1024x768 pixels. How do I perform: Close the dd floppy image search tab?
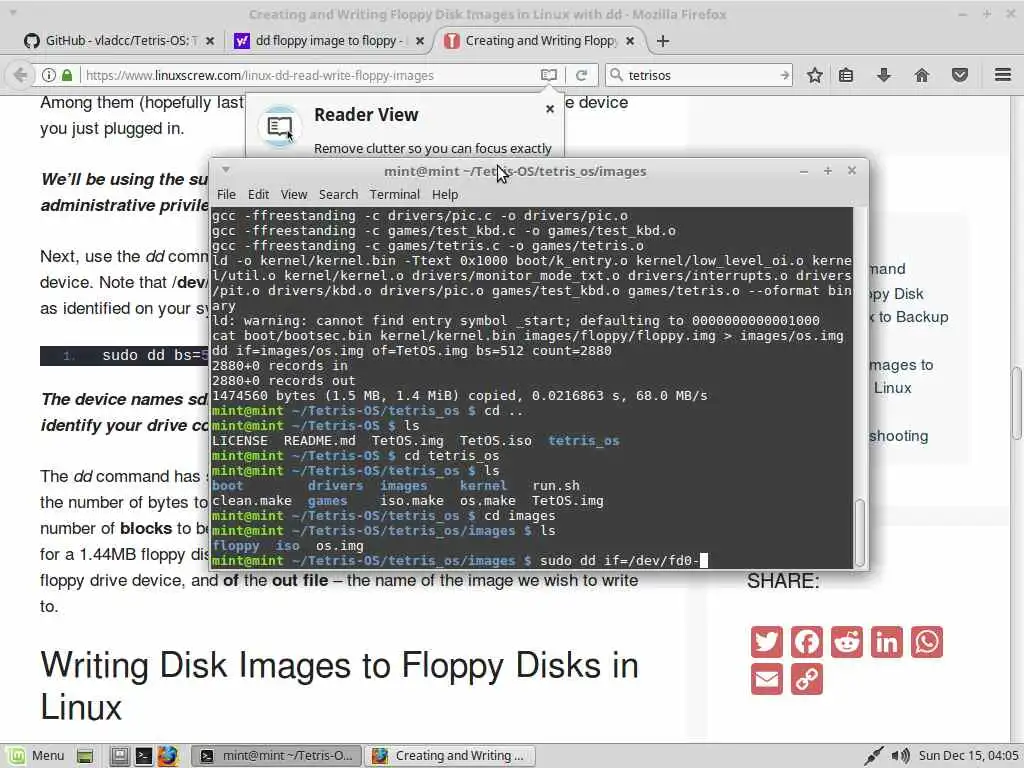pyautogui.click(x=420, y=40)
